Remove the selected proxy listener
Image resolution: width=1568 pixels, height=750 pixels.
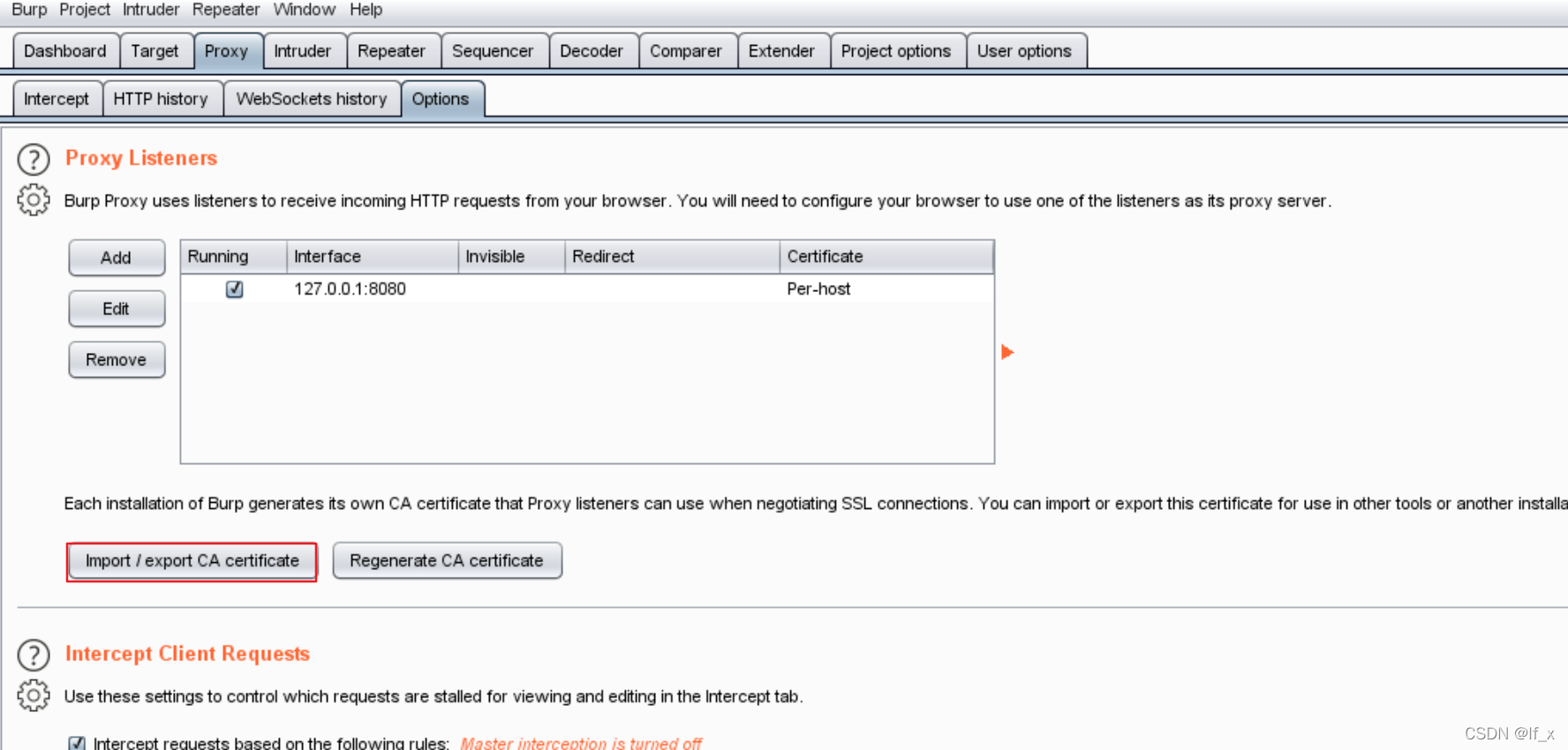[x=117, y=360]
